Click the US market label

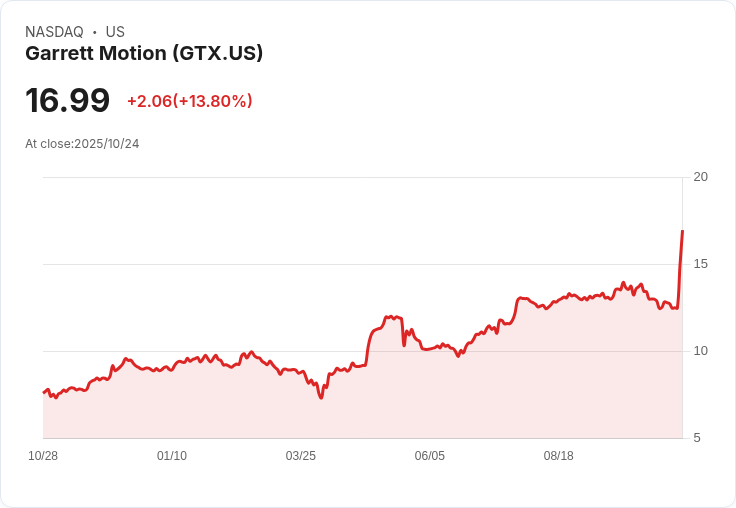(x=115, y=32)
